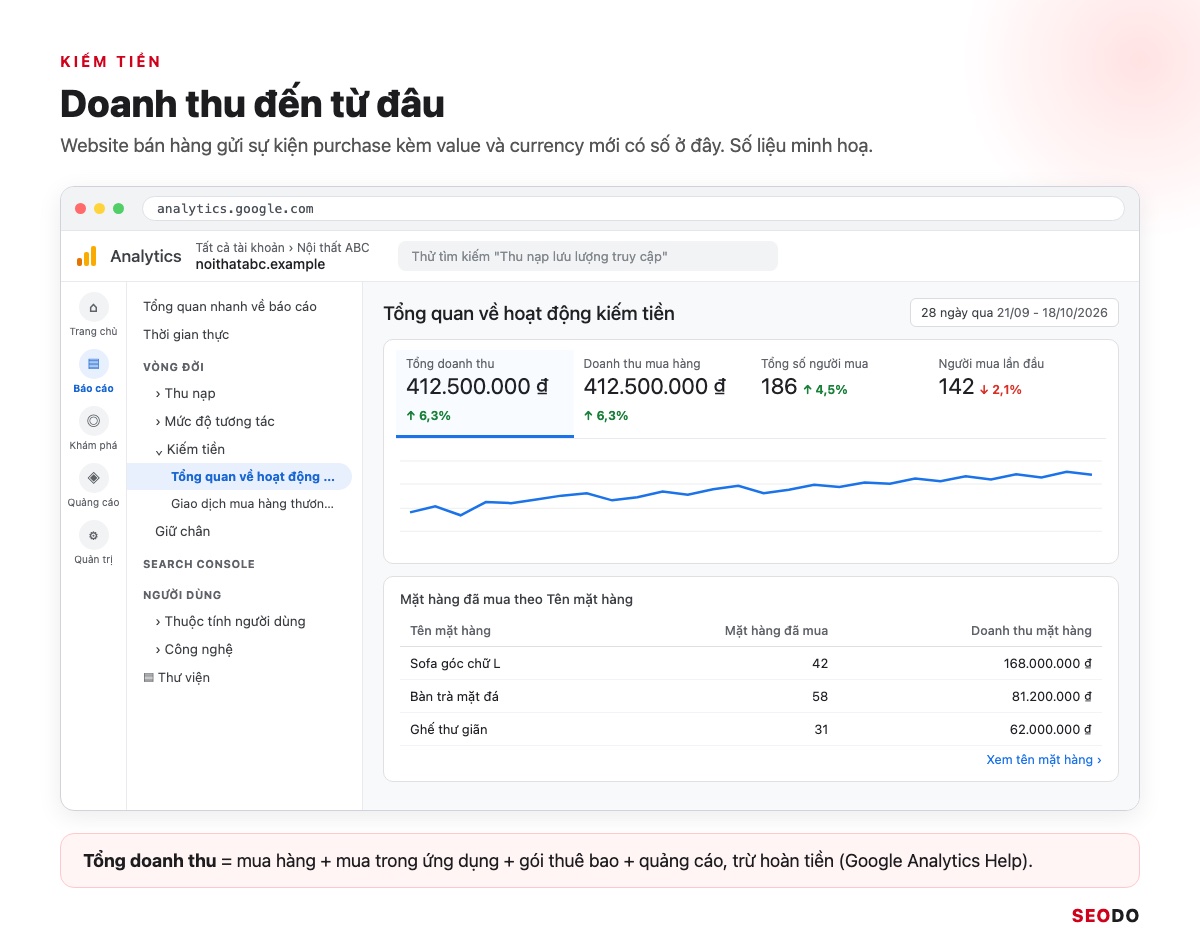Click the search box Thử tìm kiếm

(x=588, y=256)
